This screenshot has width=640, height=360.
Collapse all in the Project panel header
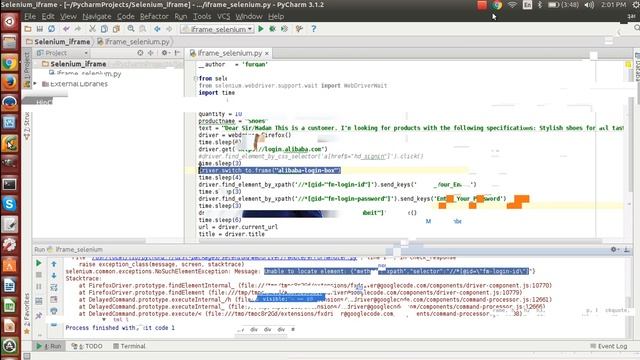[x=151, y=53]
